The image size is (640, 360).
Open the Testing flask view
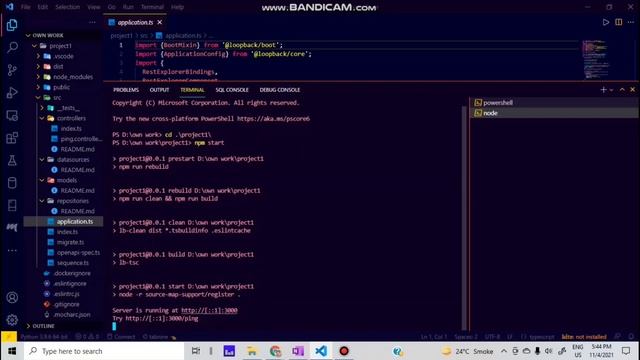coord(12,160)
